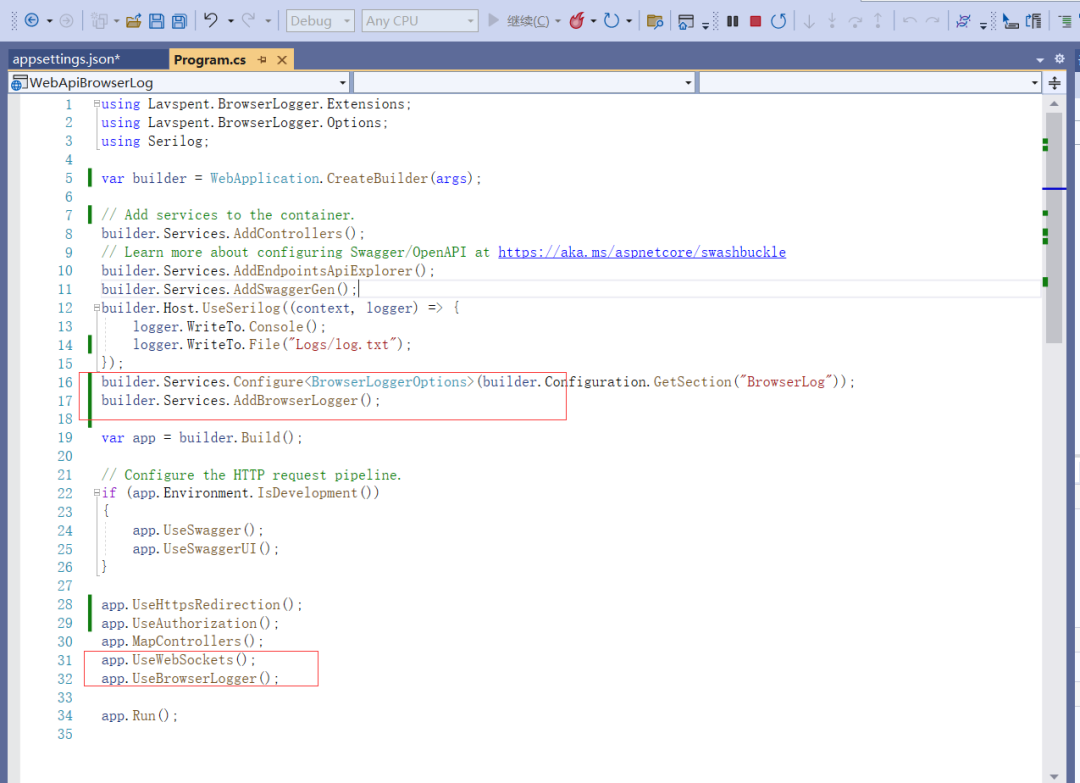Click line number 19 in gutter
This screenshot has height=783, width=1080.
tap(65, 437)
